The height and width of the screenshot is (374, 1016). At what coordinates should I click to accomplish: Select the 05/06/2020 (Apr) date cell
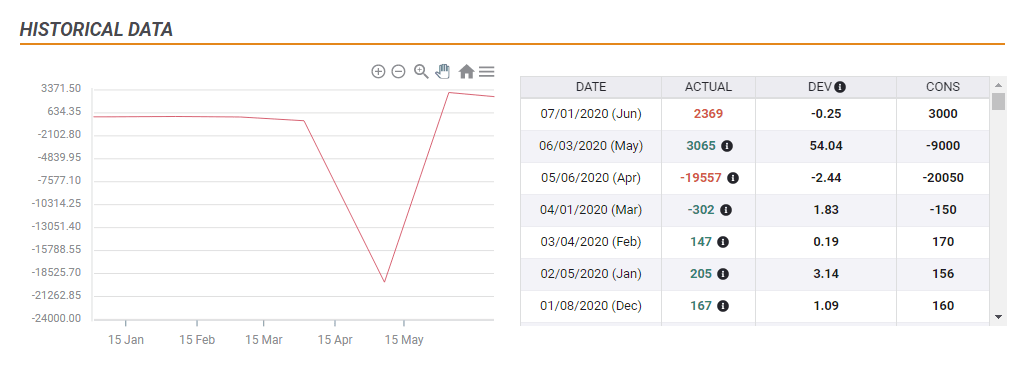pos(591,178)
